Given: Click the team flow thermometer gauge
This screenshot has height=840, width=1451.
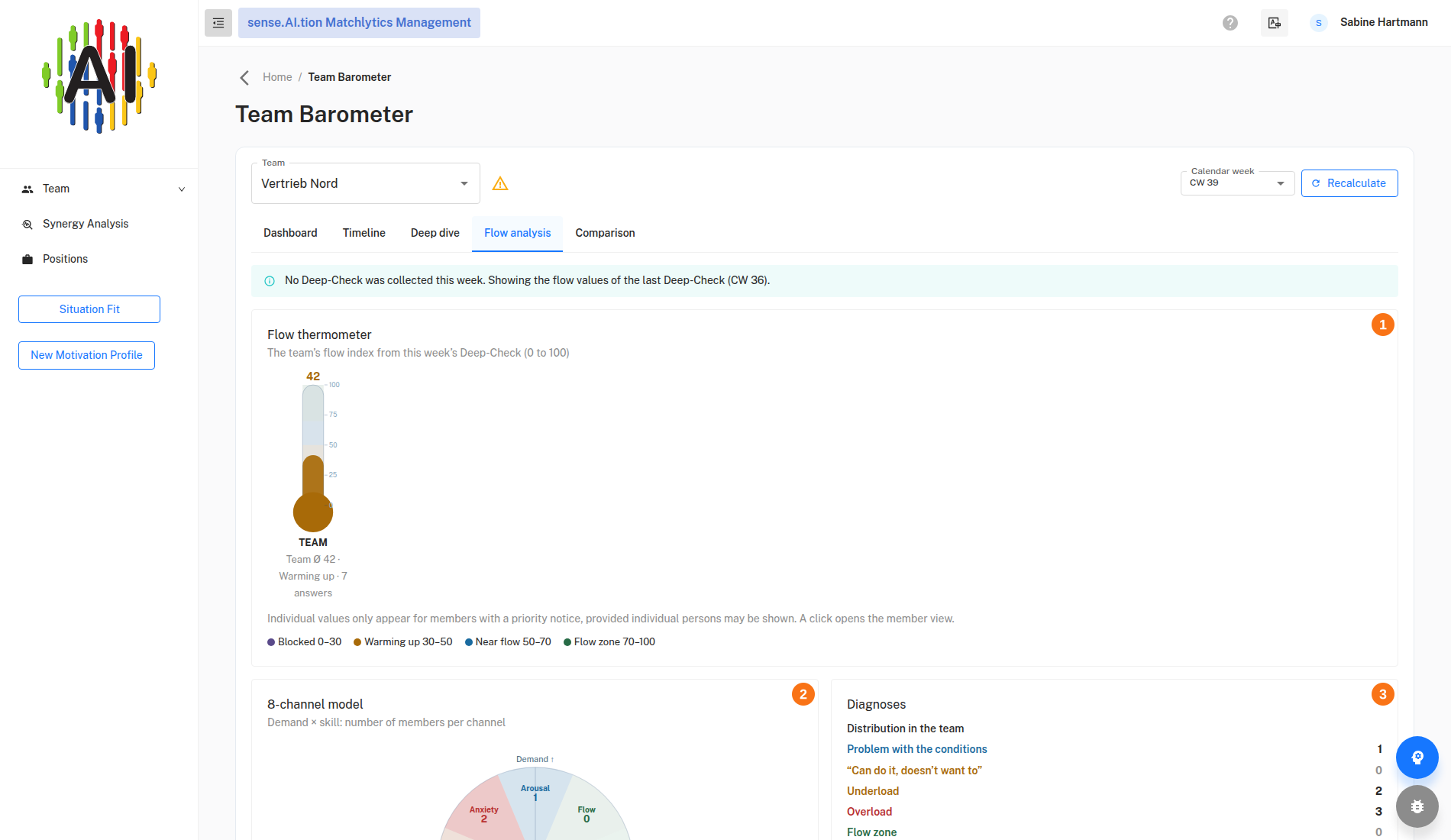Looking at the screenshot, I should (313, 458).
